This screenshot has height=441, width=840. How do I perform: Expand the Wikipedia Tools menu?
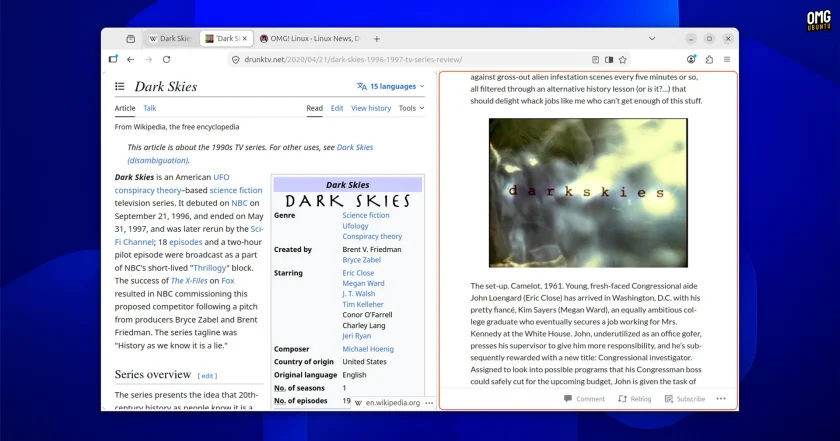coord(411,108)
